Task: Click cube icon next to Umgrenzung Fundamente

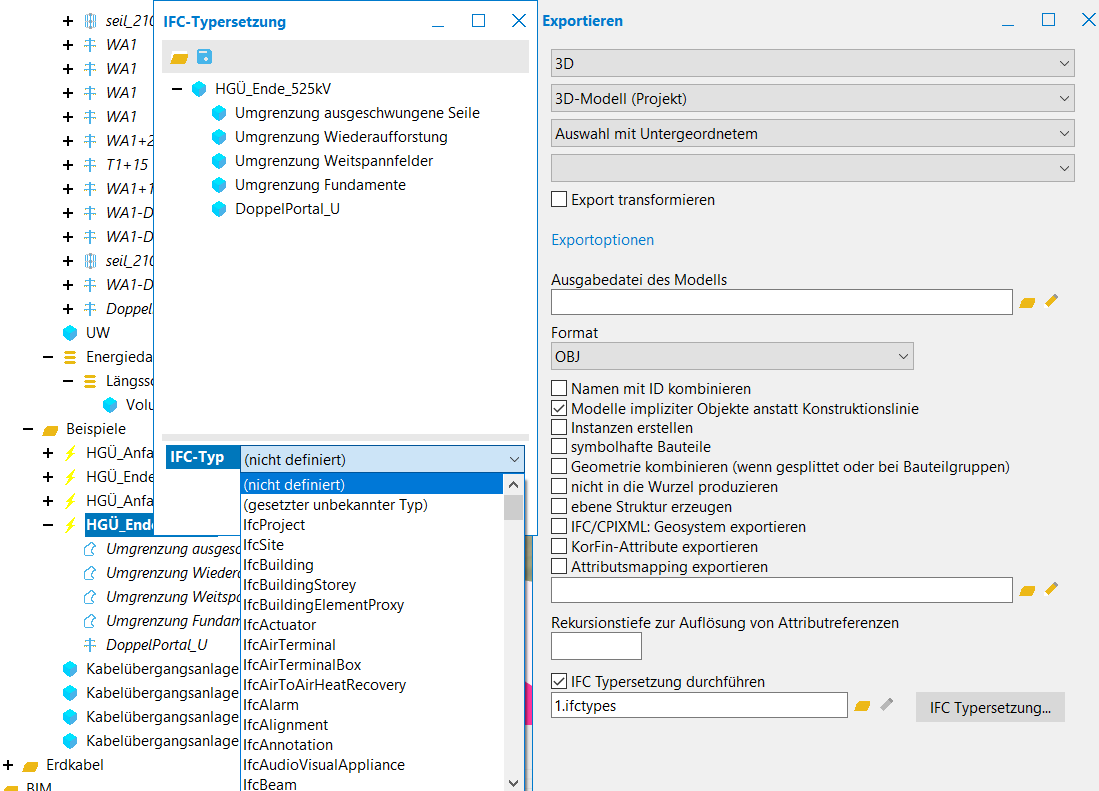Action: click(x=219, y=185)
